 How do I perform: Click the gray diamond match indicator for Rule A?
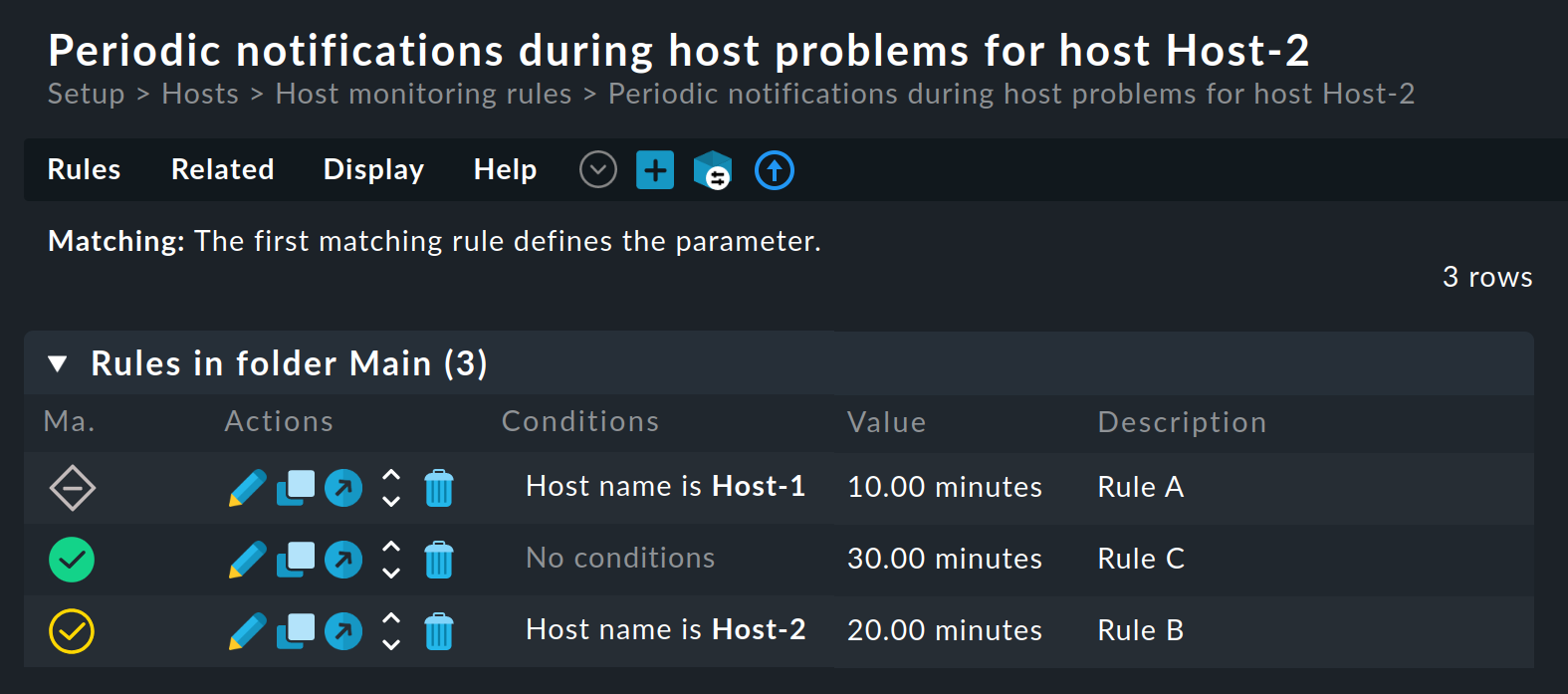71,488
